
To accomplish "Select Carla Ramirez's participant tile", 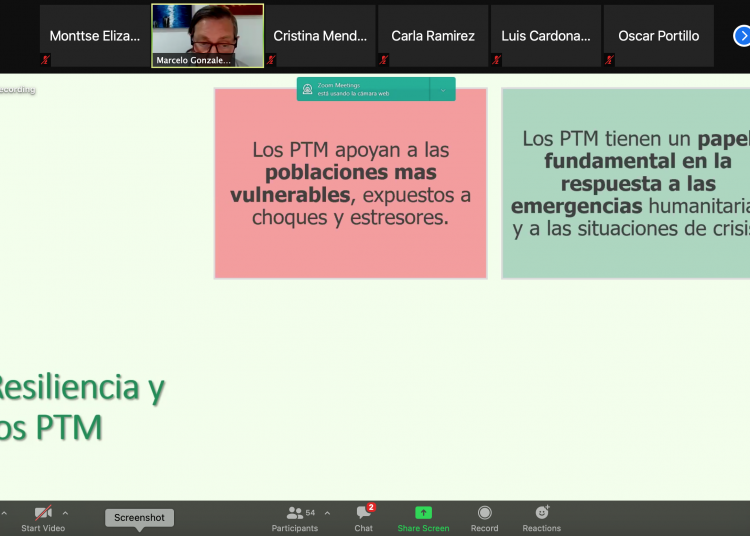I will (x=433, y=36).
